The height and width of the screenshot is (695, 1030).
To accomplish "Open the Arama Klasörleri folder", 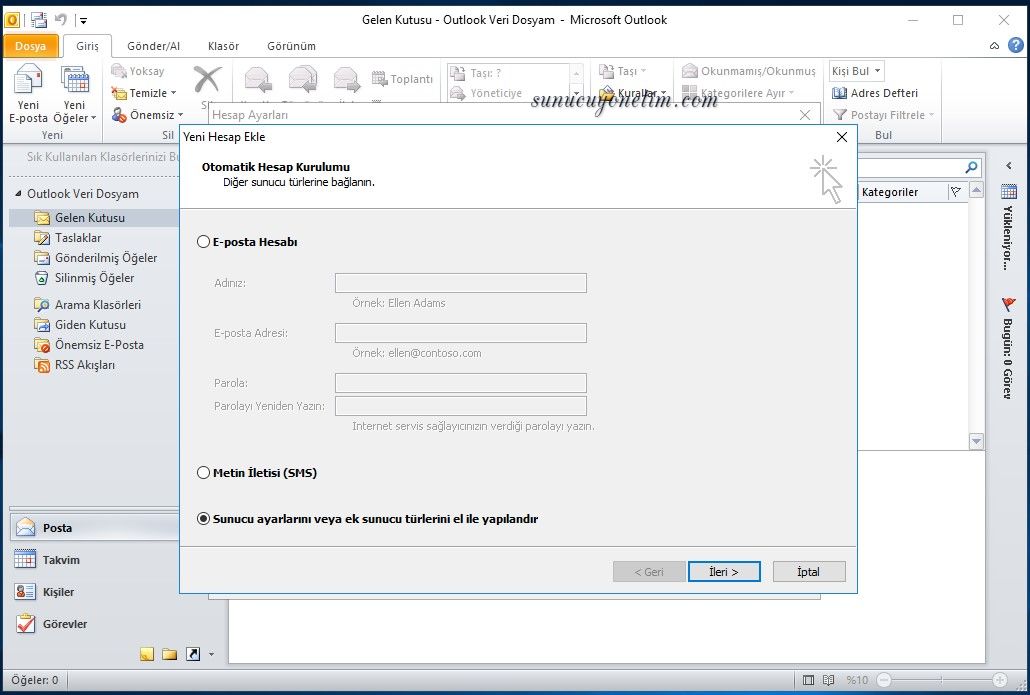I will (97, 305).
